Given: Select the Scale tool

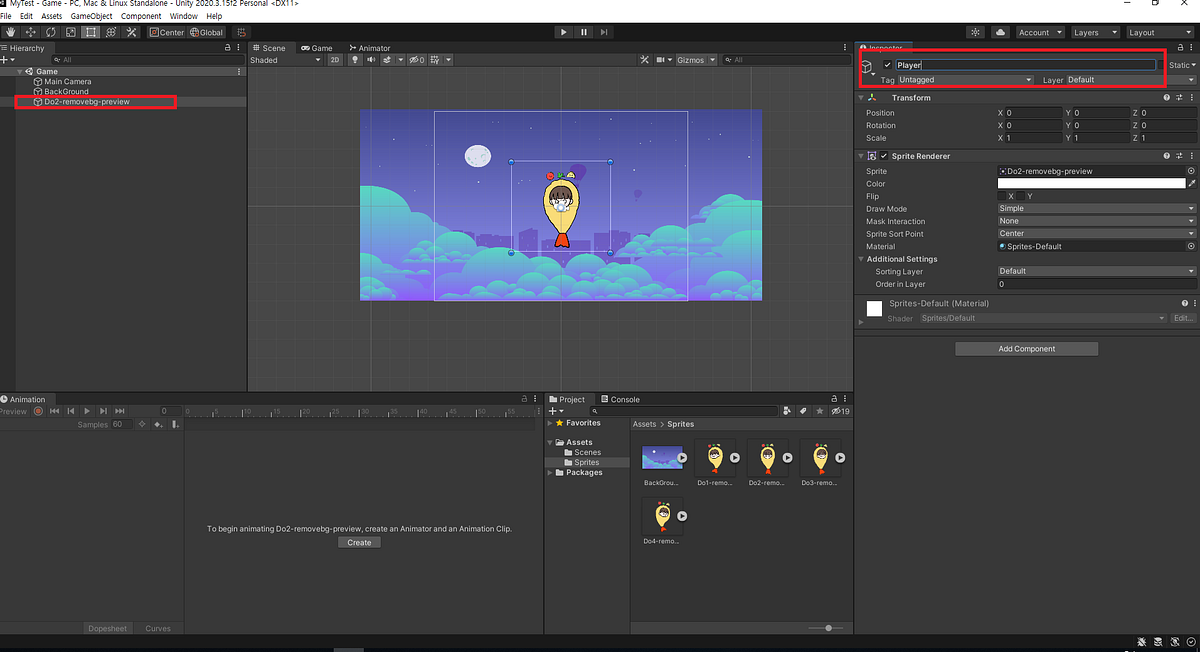Looking at the screenshot, I should pos(71,32).
